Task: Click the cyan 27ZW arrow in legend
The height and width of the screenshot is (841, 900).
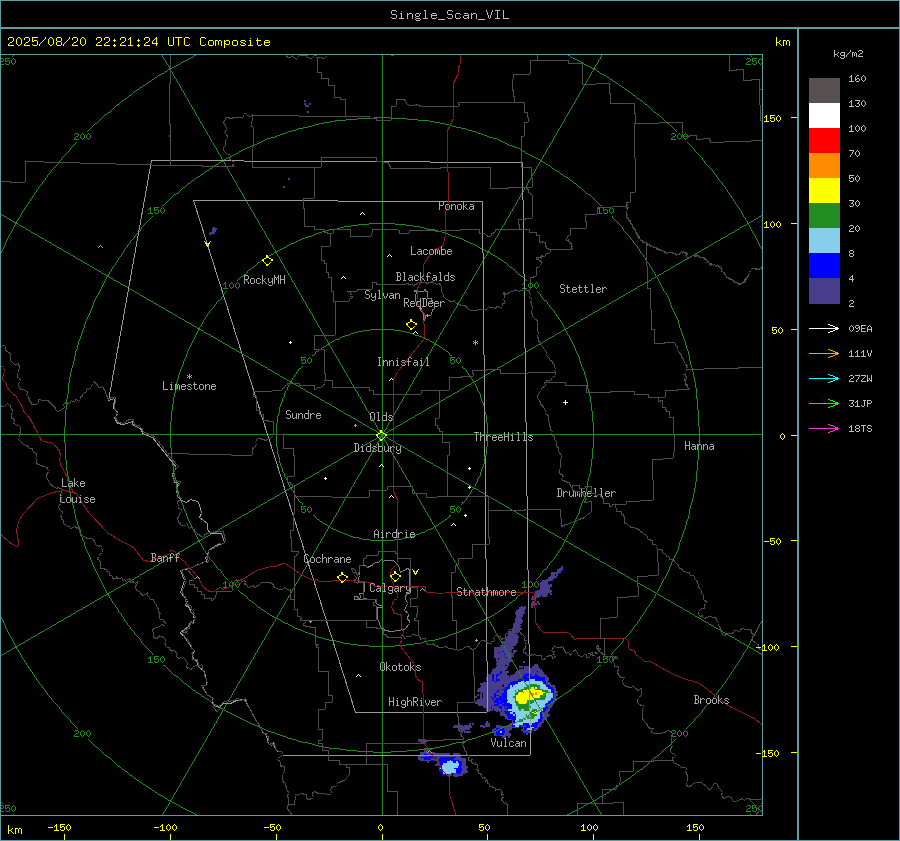Action: click(824, 378)
